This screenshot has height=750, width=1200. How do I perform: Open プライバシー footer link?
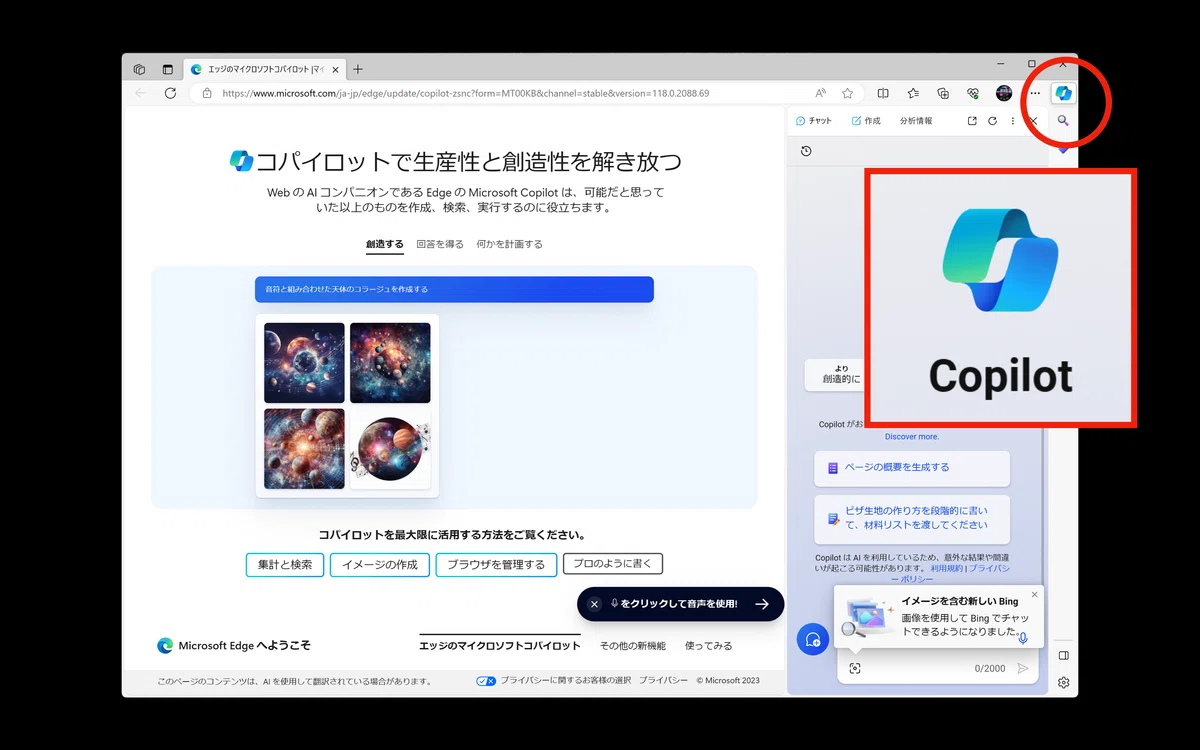pyautogui.click(x=663, y=681)
